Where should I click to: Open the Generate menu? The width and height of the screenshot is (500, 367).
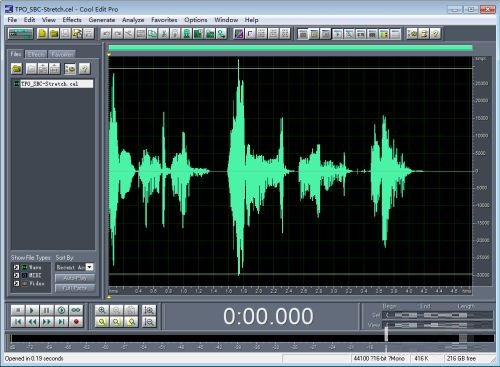click(102, 20)
